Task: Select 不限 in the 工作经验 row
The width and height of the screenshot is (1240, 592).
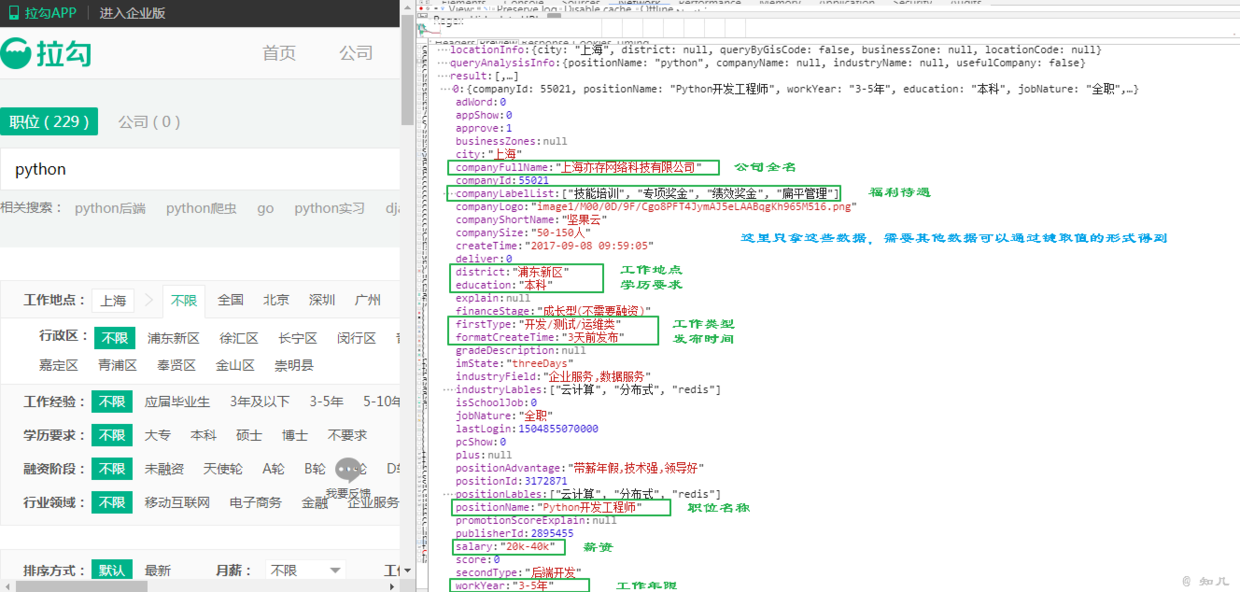Action: point(112,402)
